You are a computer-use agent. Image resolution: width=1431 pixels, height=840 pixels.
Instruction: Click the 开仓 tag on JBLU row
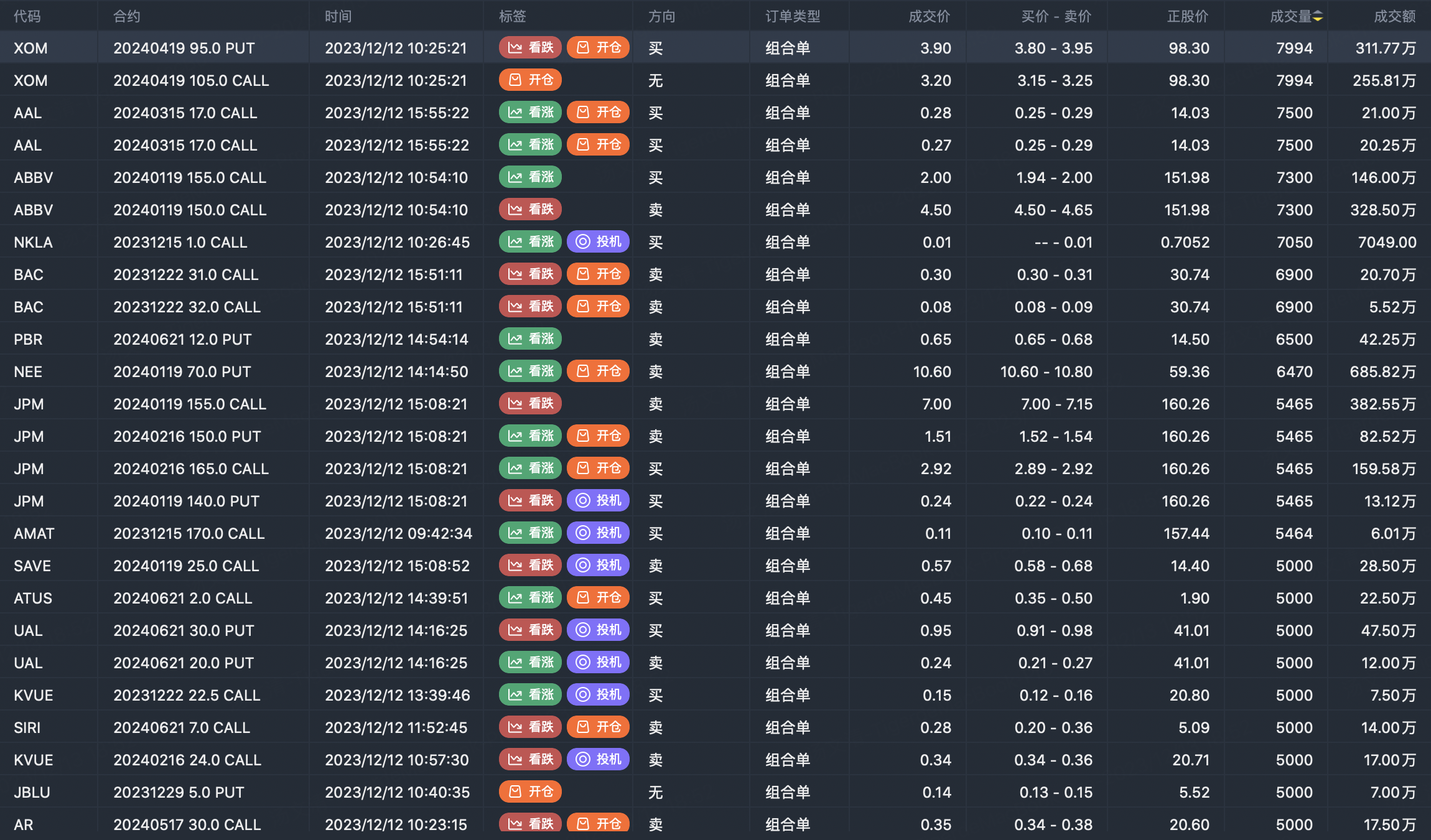pos(530,792)
